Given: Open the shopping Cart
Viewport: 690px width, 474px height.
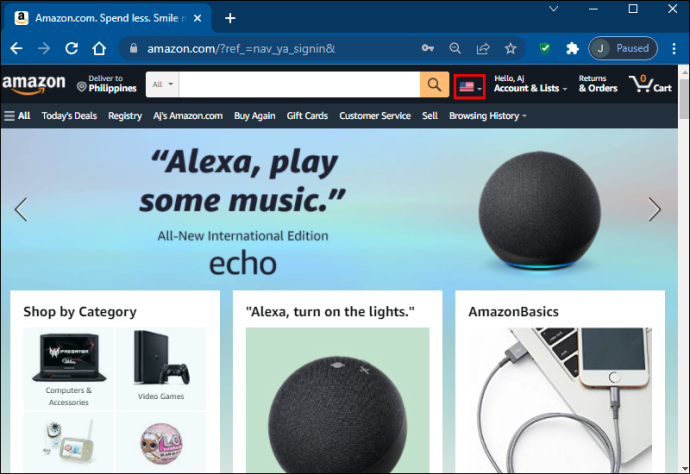Looking at the screenshot, I should 650,84.
